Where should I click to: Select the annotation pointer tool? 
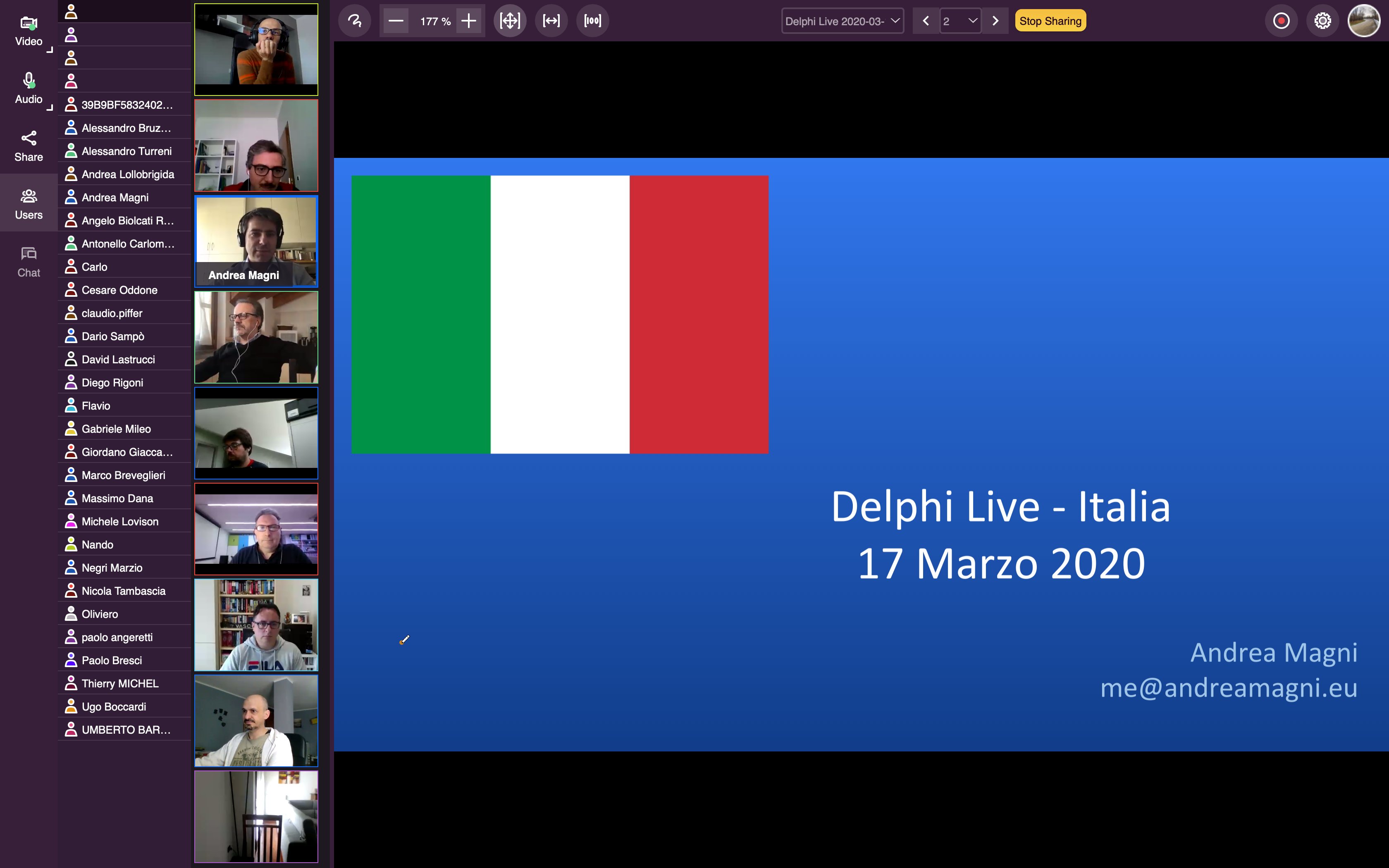tap(355, 21)
